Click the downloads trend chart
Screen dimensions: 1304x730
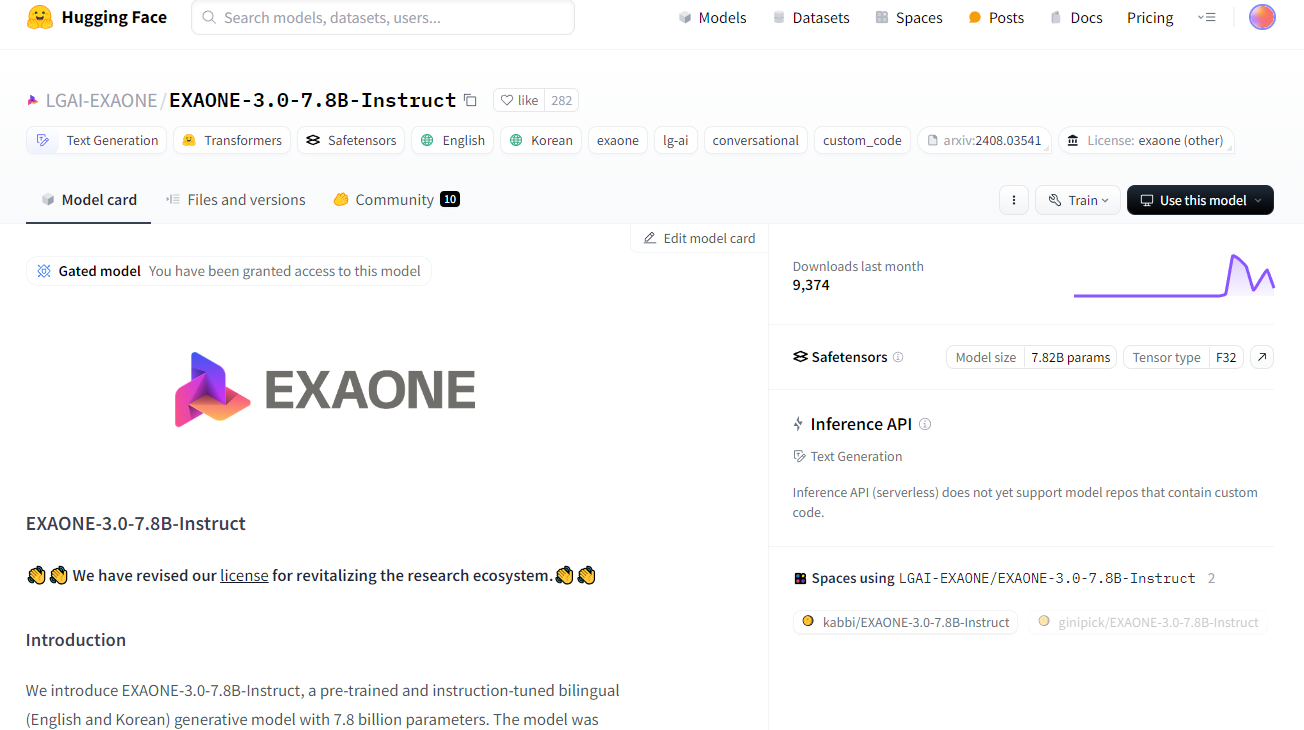click(1174, 276)
